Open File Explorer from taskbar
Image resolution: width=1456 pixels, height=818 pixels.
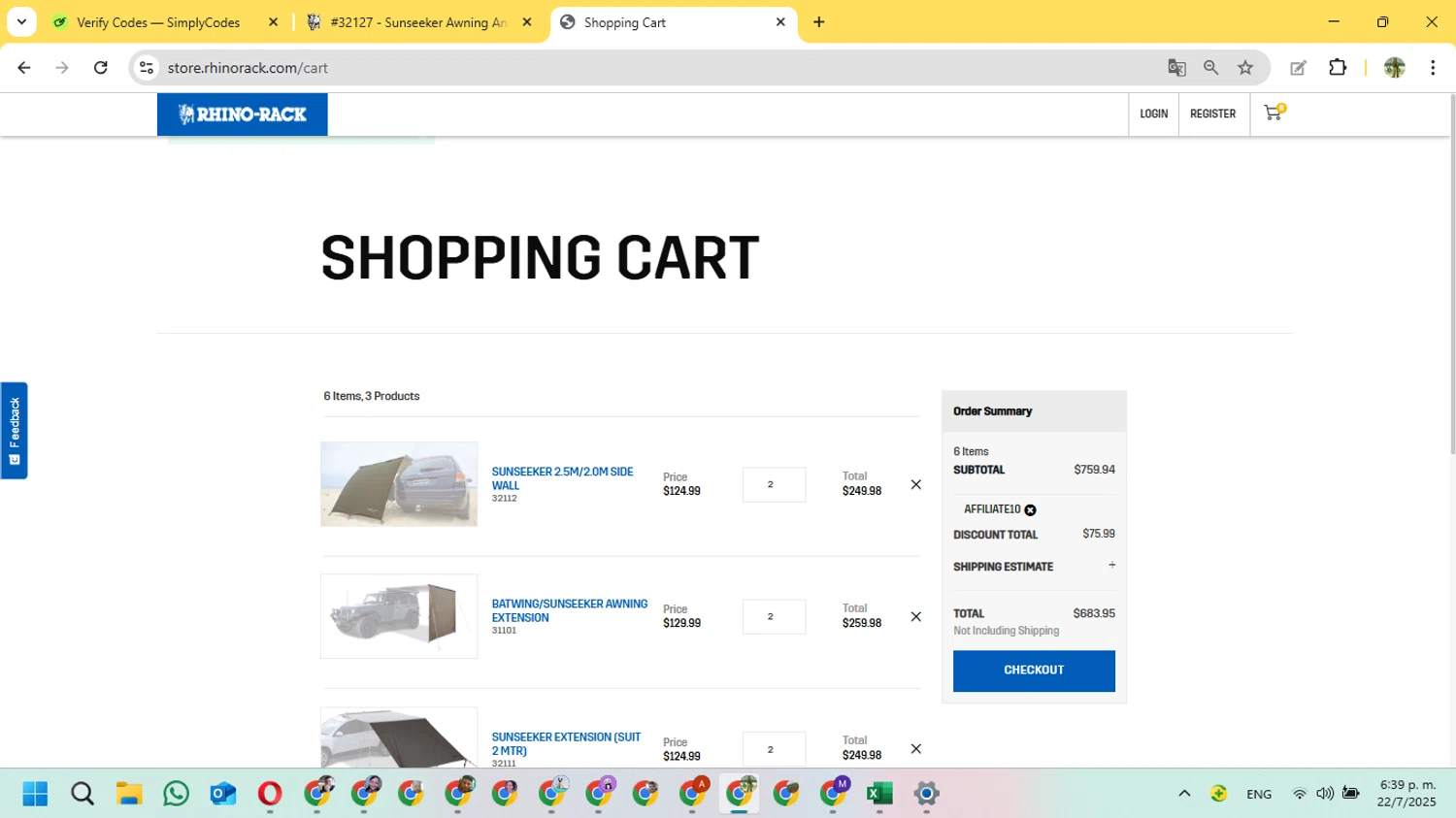[129, 794]
